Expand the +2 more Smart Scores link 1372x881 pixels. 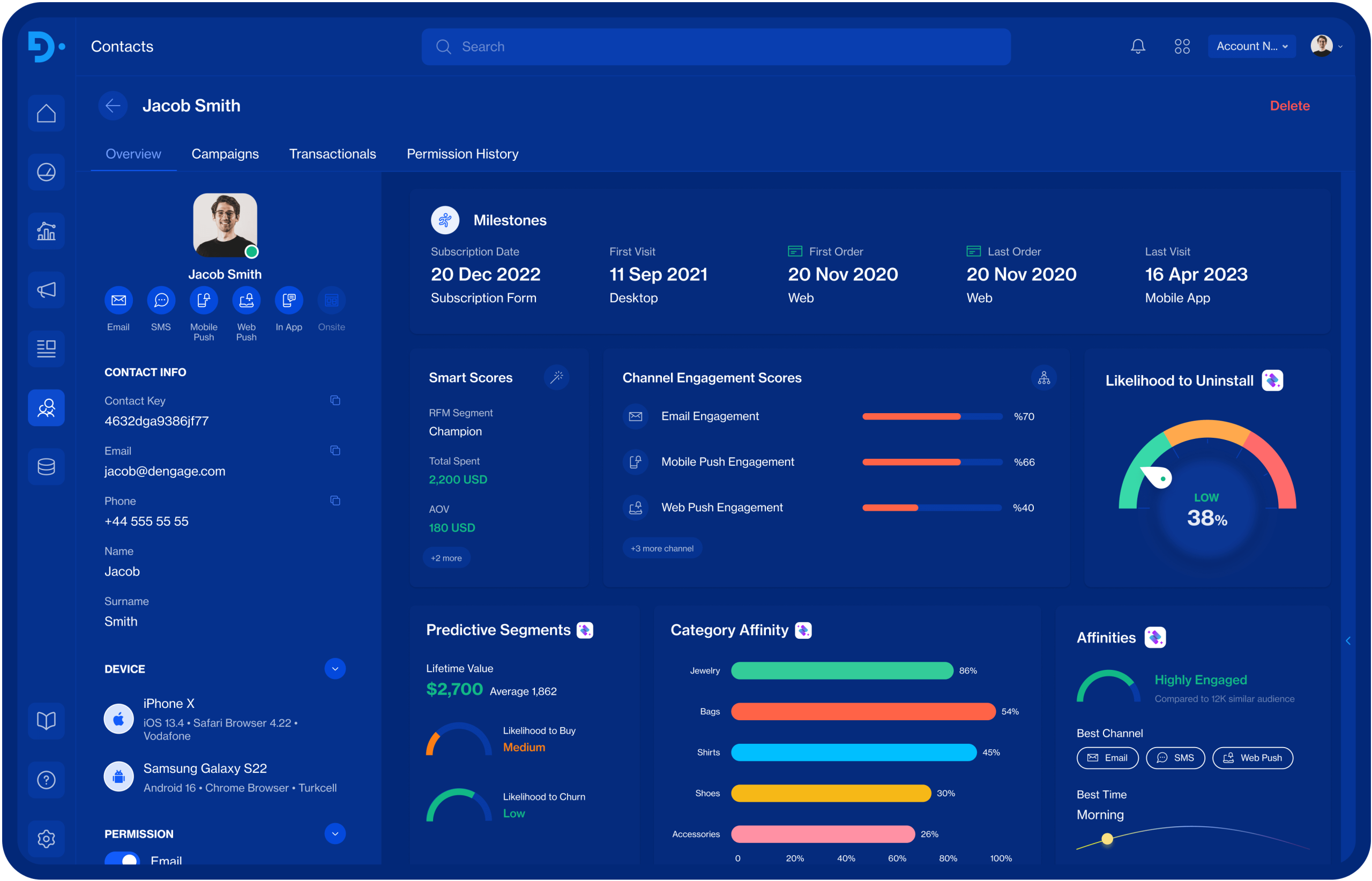click(446, 558)
